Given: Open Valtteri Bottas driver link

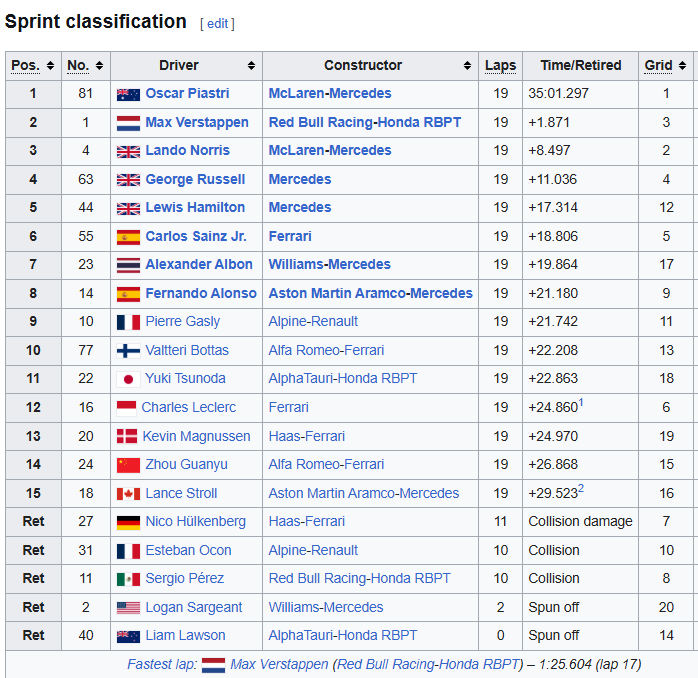Looking at the screenshot, I should (187, 350).
